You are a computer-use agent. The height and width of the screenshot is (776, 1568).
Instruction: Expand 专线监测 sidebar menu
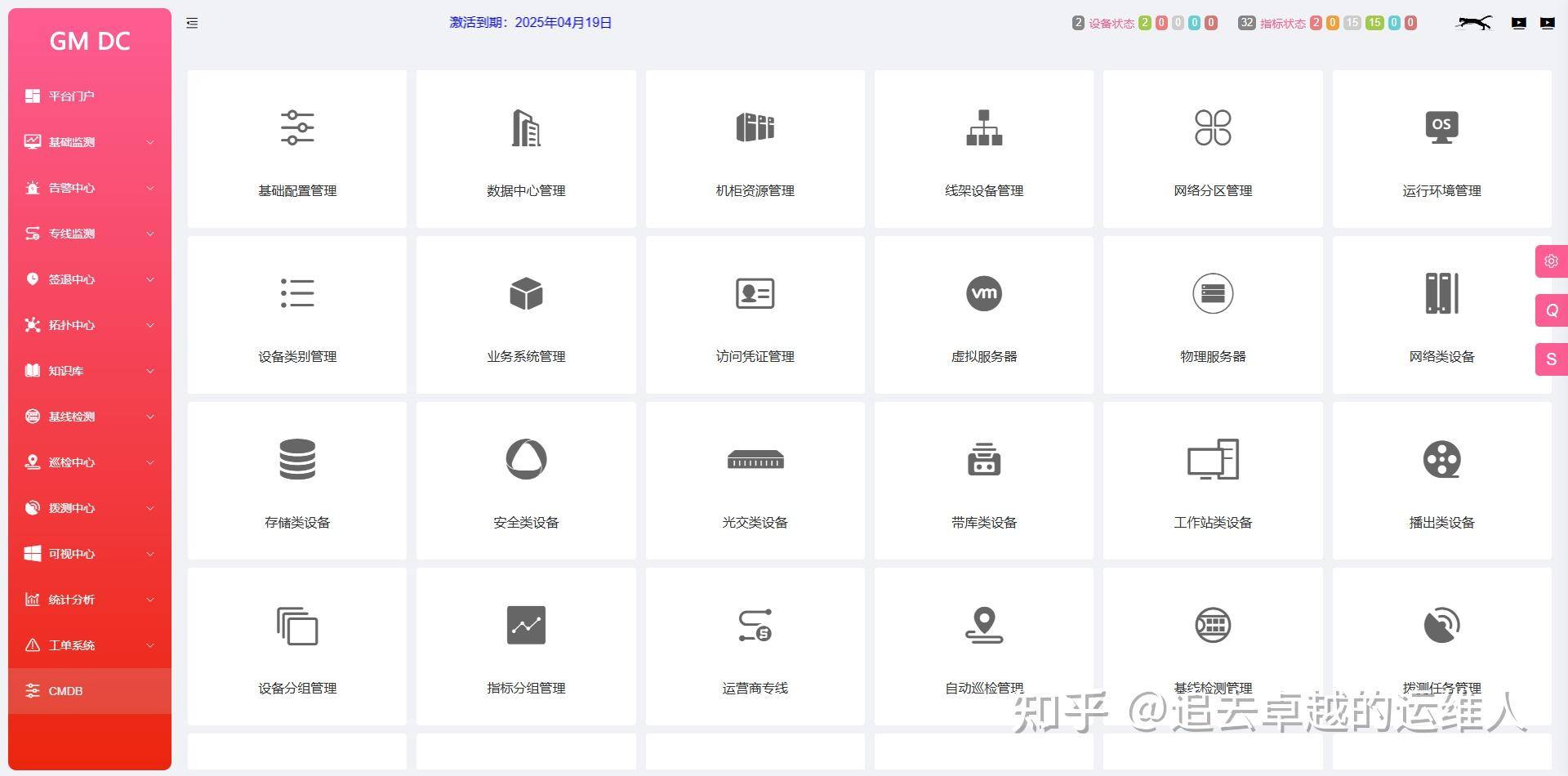point(90,234)
